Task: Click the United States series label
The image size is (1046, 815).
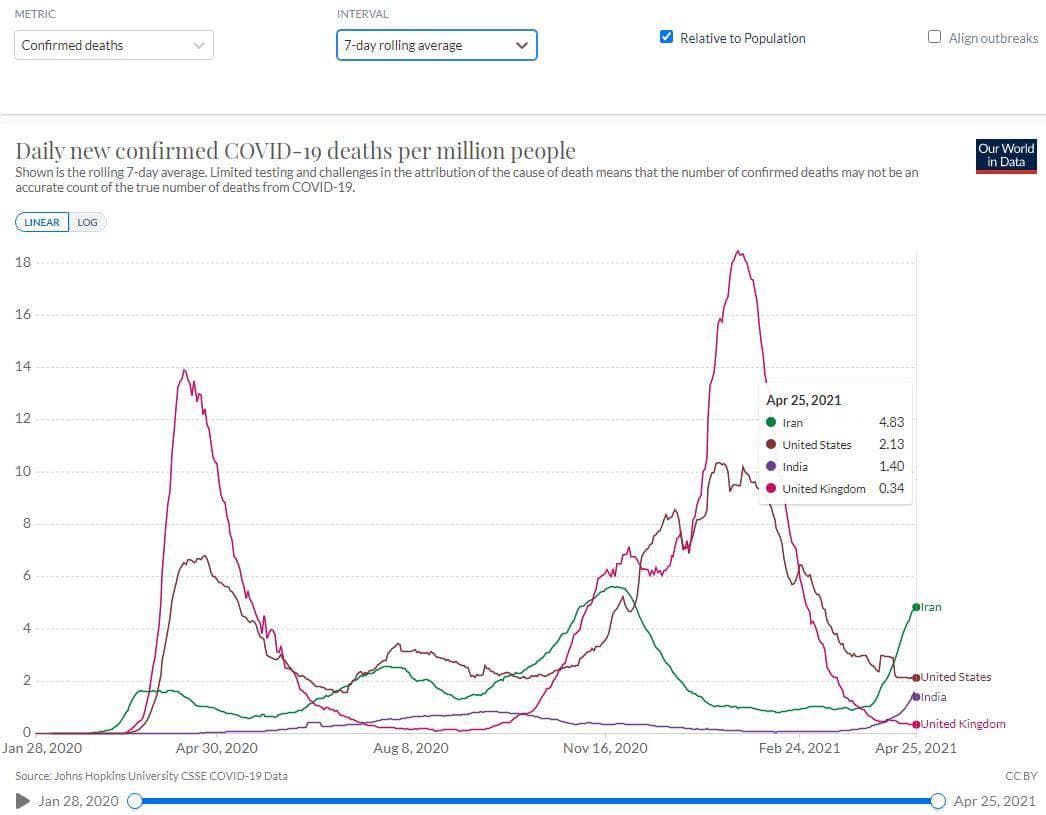Action: click(x=956, y=677)
